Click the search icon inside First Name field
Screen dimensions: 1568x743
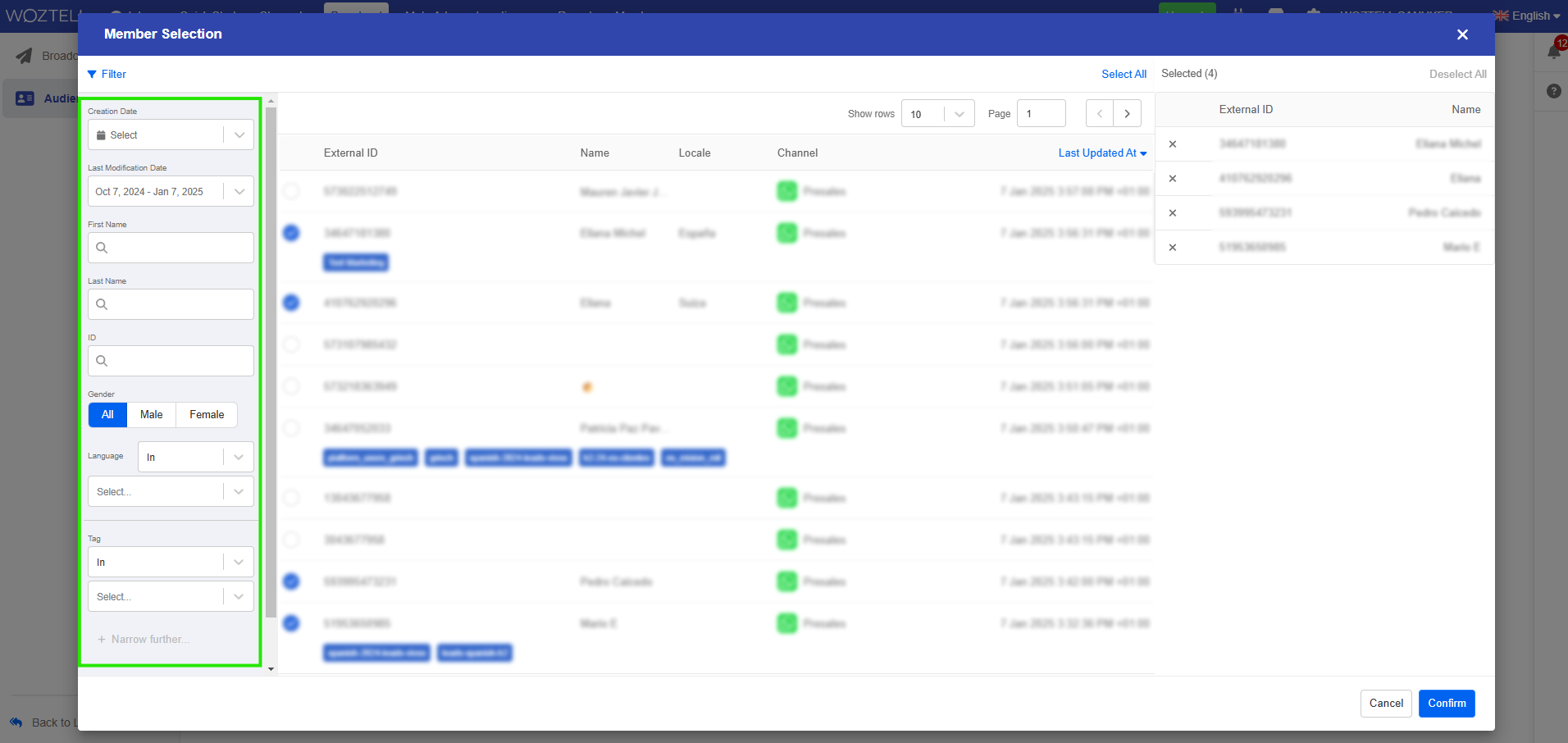103,248
